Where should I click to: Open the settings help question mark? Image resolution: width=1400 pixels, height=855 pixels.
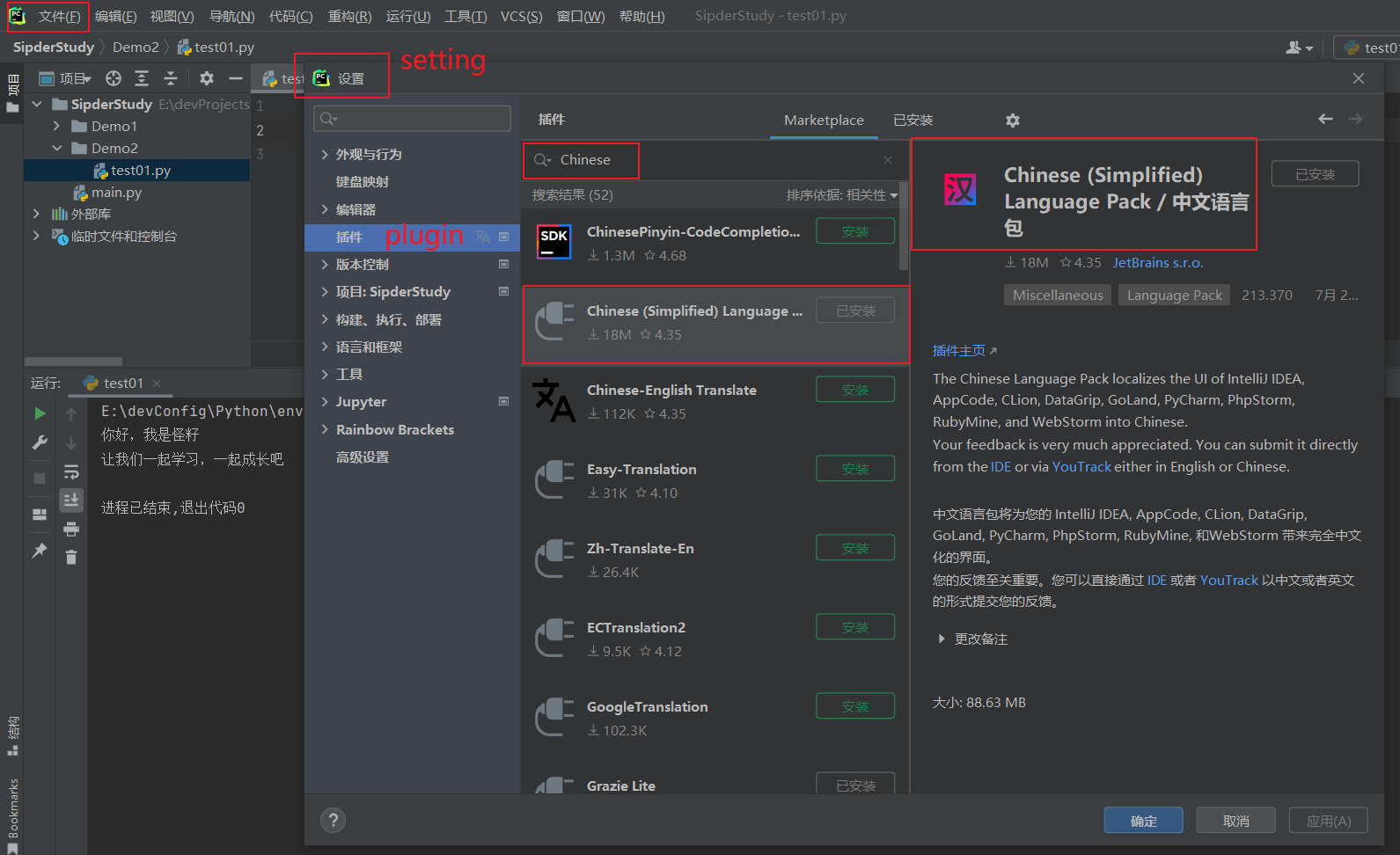333,821
